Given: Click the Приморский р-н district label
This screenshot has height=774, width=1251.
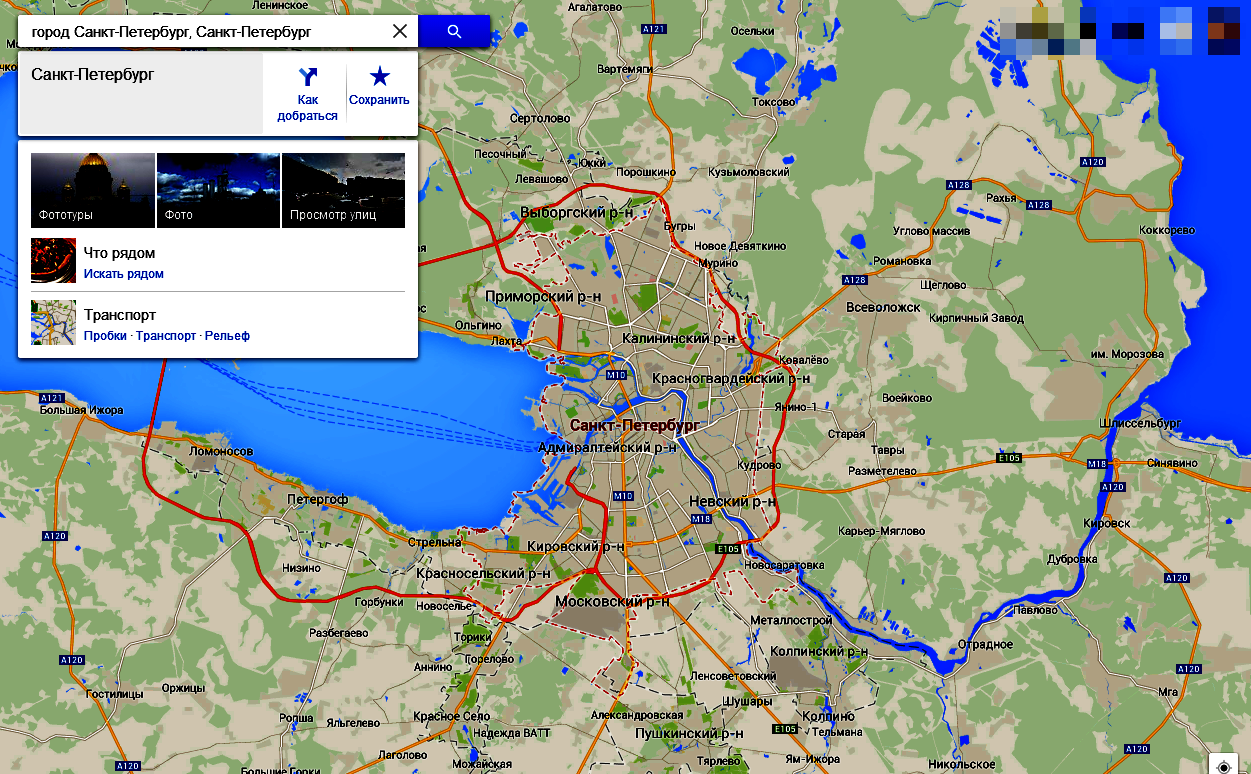Looking at the screenshot, I should (543, 297).
